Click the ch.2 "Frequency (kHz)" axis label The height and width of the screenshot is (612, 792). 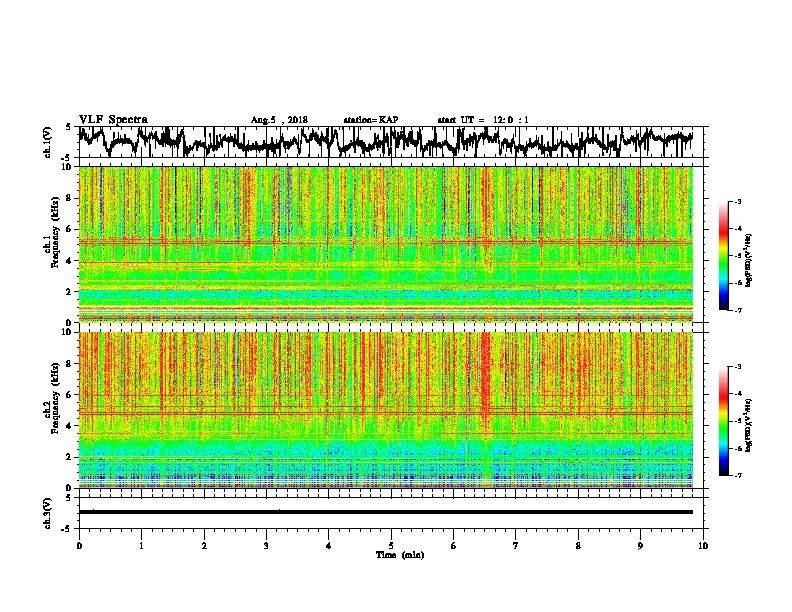click(54, 398)
